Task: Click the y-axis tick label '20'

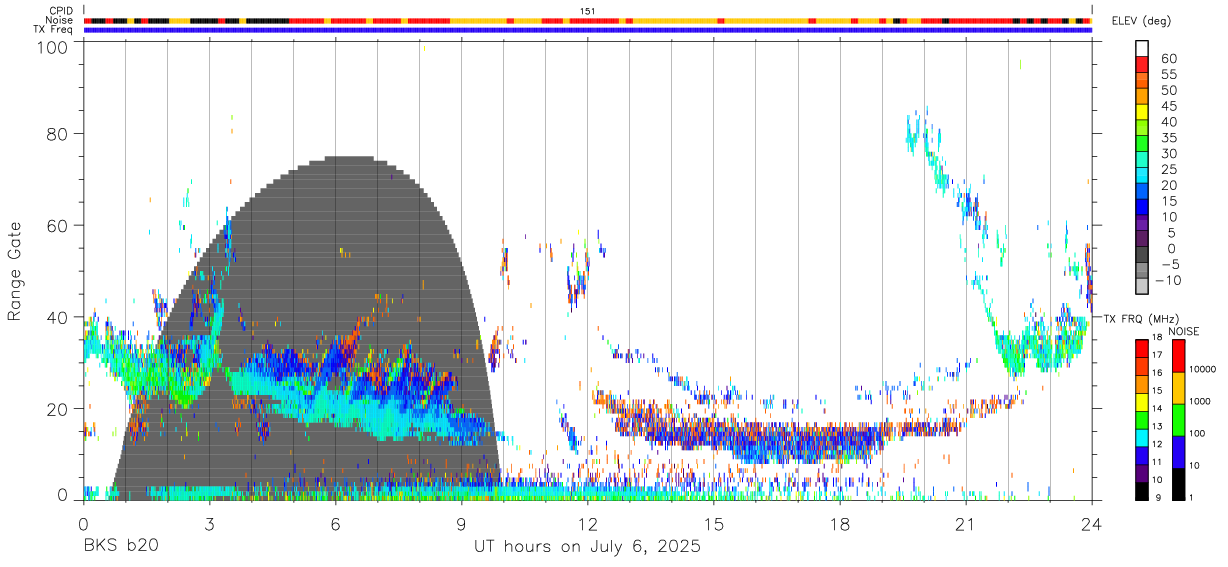Action: point(59,409)
